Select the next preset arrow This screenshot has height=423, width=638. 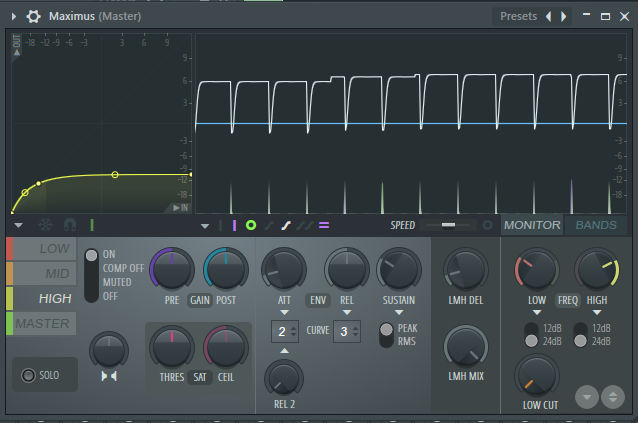pos(564,16)
